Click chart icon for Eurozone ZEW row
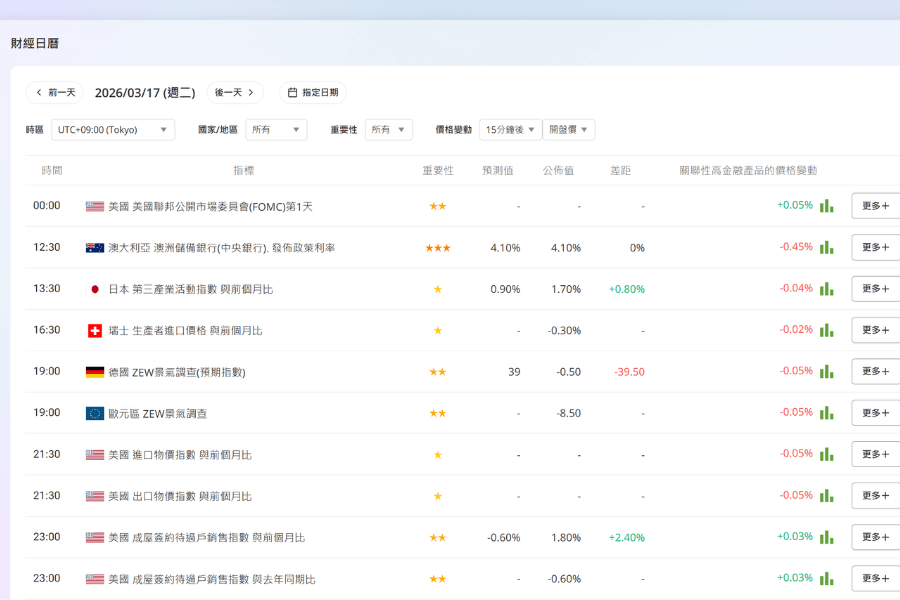900x600 pixels. [x=826, y=413]
